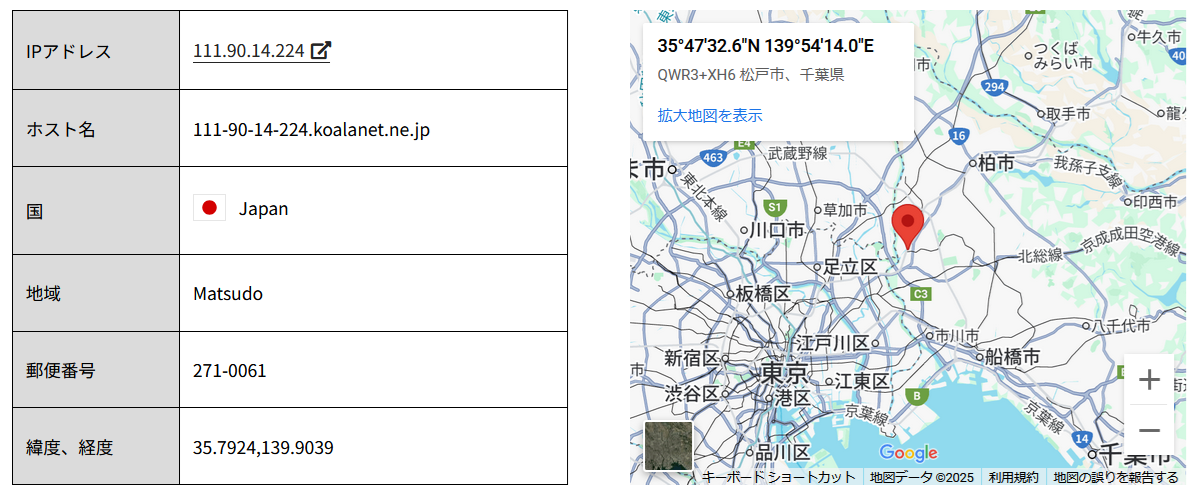
Task: Open the 111.90.14.224 IP address link
Action: coord(249,51)
